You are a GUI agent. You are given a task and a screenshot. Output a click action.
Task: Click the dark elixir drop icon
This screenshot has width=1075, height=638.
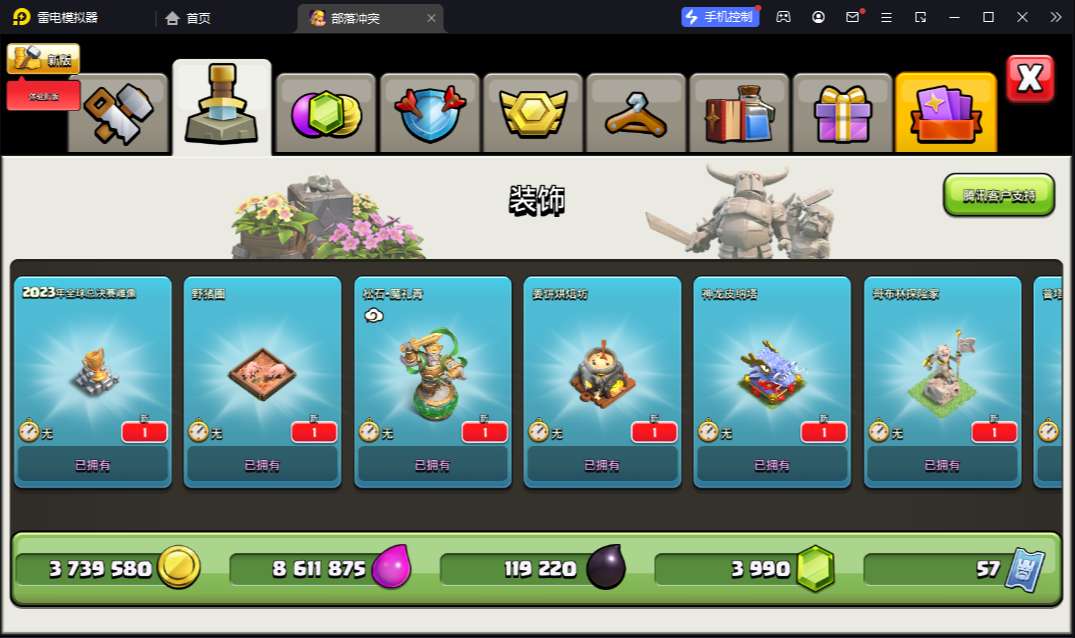(x=606, y=567)
